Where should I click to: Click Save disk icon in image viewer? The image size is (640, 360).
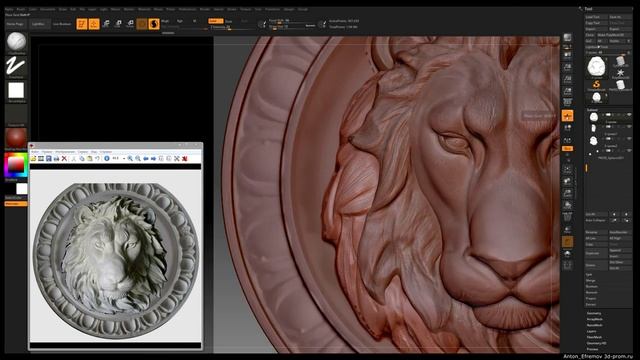pos(49,158)
